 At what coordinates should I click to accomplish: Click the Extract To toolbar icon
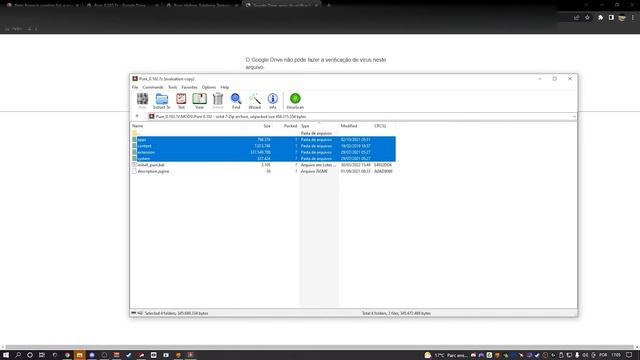[162, 101]
